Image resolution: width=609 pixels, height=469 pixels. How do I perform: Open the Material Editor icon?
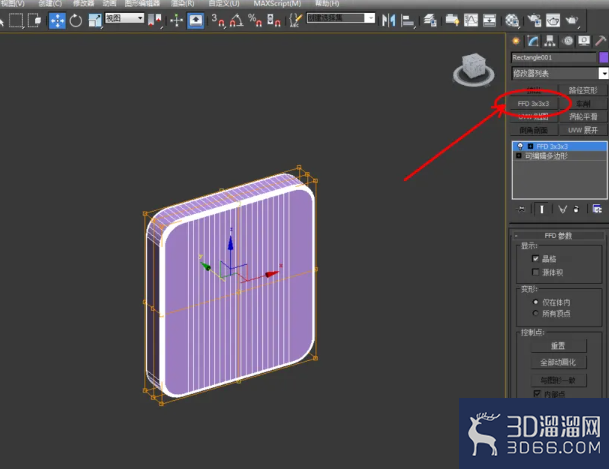pos(512,20)
